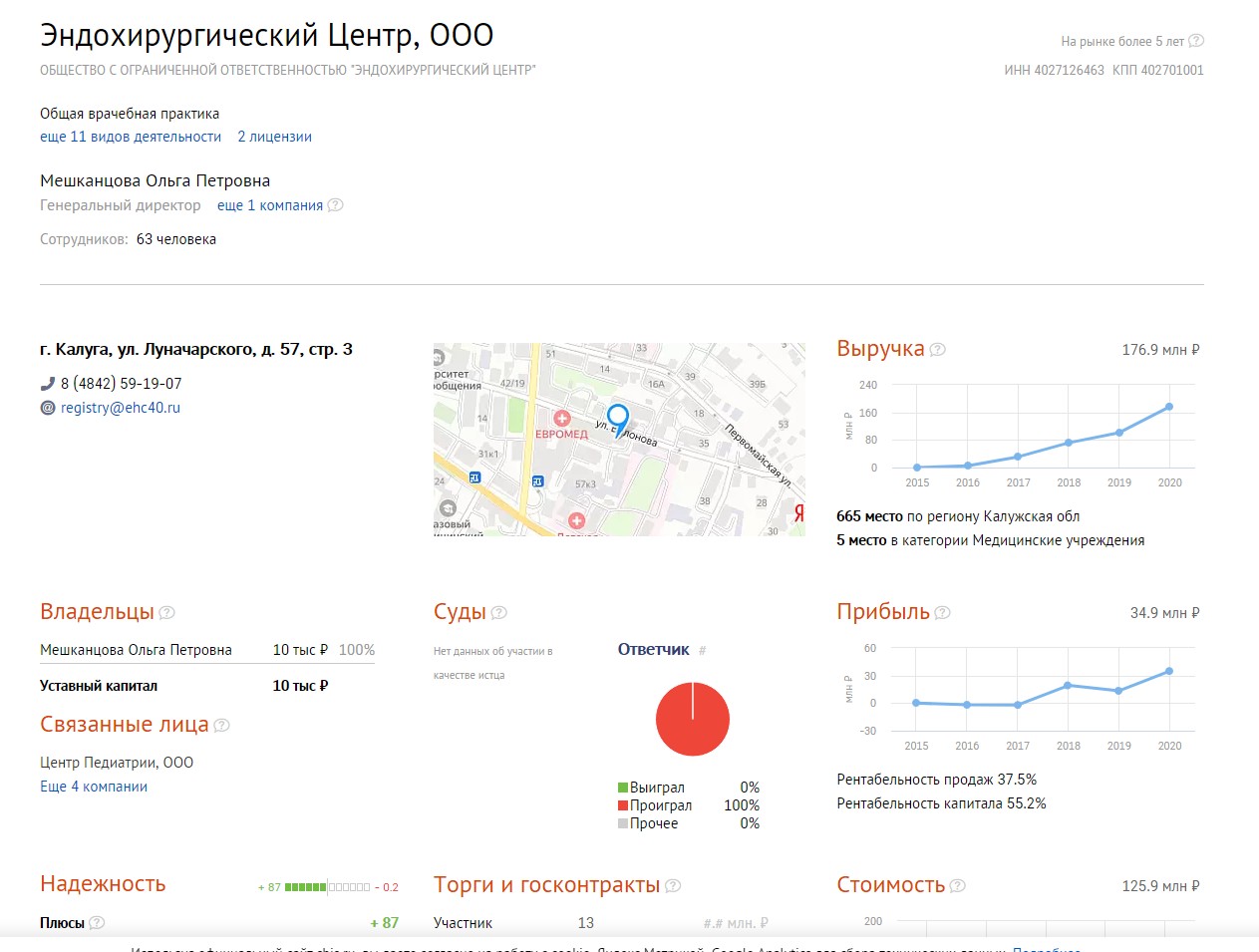This screenshot has height=952, width=1259.
Task: Click help icon beside Суды heading
Action: point(499,613)
